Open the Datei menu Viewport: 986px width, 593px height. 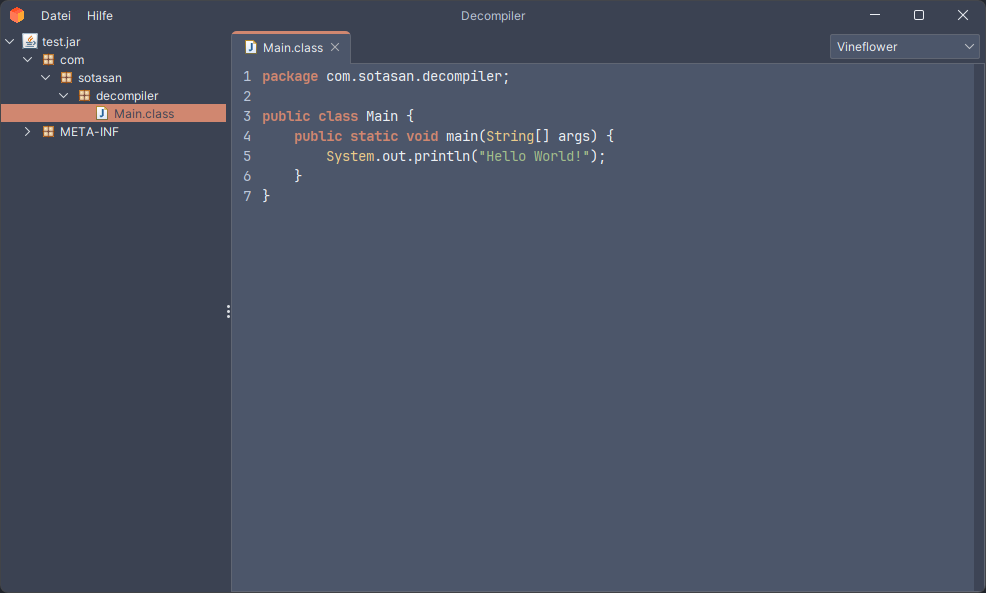(55, 16)
